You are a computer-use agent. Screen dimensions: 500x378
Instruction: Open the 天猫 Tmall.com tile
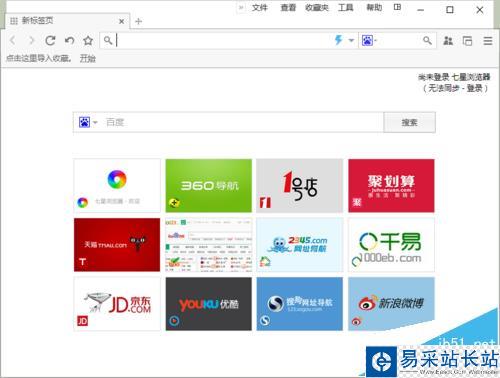[117, 245]
